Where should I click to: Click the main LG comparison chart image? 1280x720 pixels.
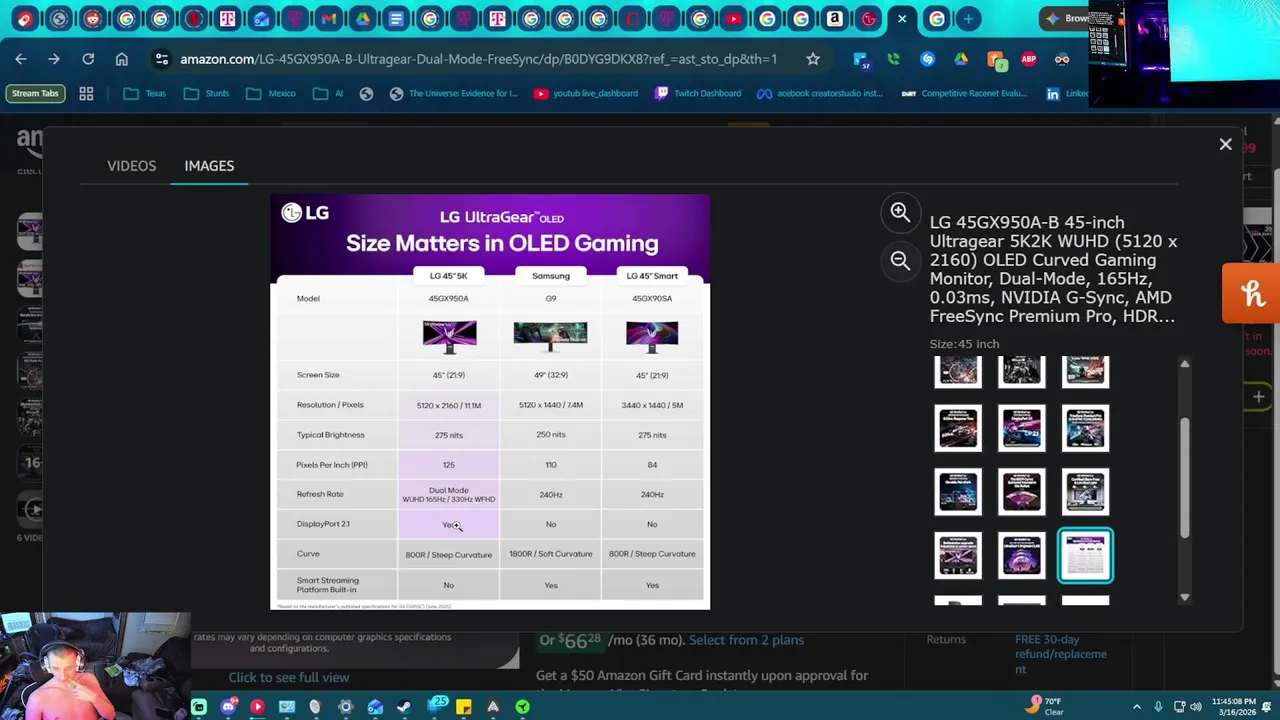pos(490,402)
